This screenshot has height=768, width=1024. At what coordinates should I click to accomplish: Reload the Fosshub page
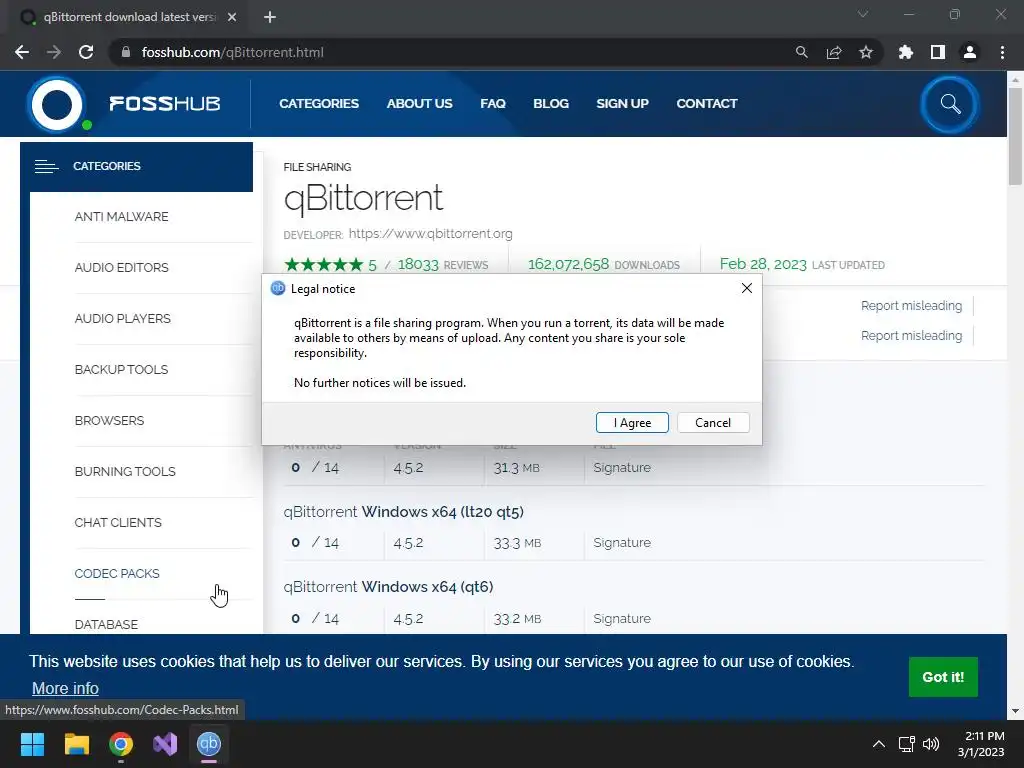click(86, 52)
